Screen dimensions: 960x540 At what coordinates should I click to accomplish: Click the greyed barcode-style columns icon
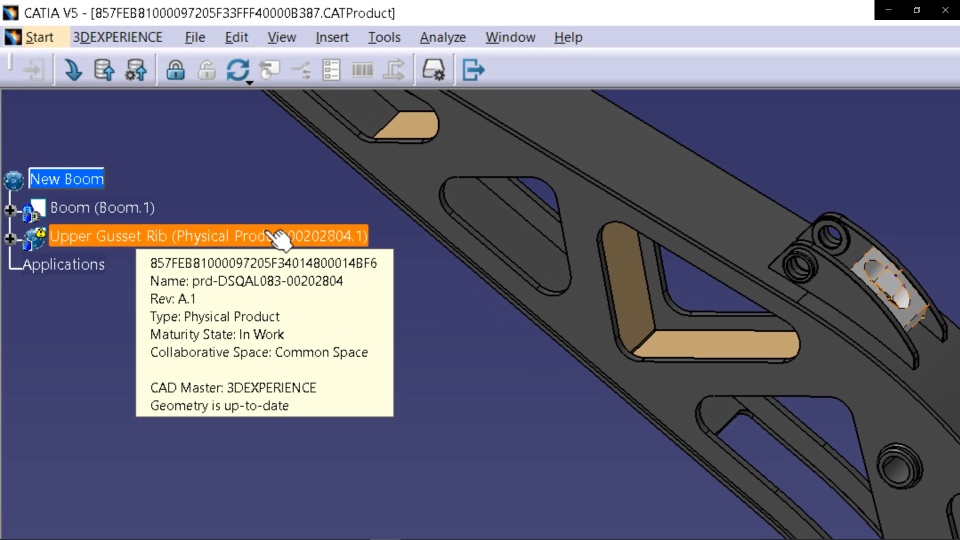pos(362,70)
